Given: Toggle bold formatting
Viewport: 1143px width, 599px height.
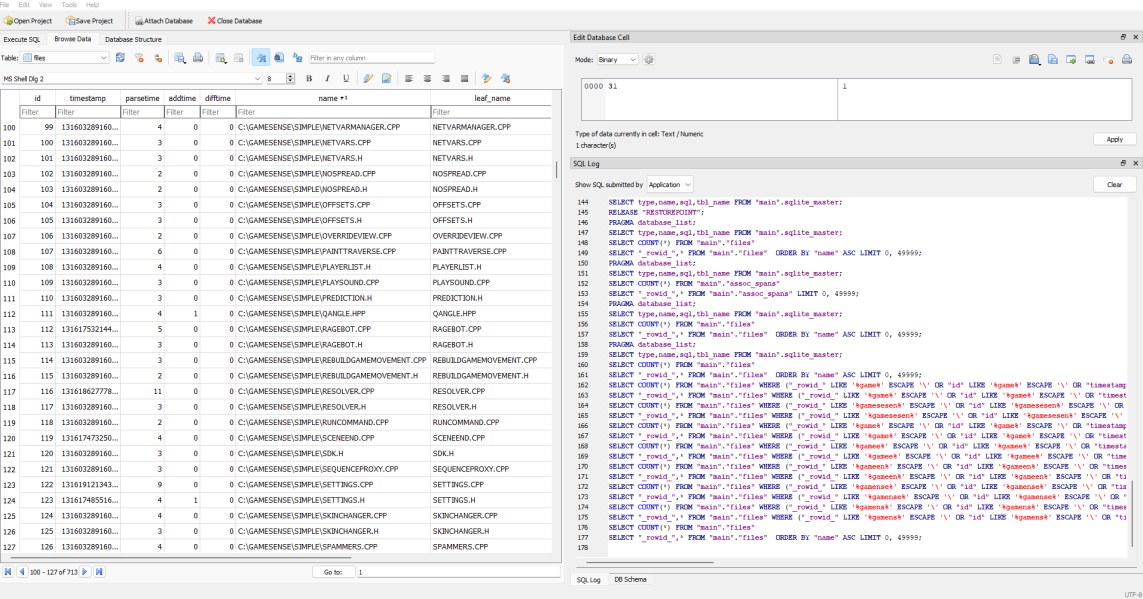Looking at the screenshot, I should click(x=309, y=78).
